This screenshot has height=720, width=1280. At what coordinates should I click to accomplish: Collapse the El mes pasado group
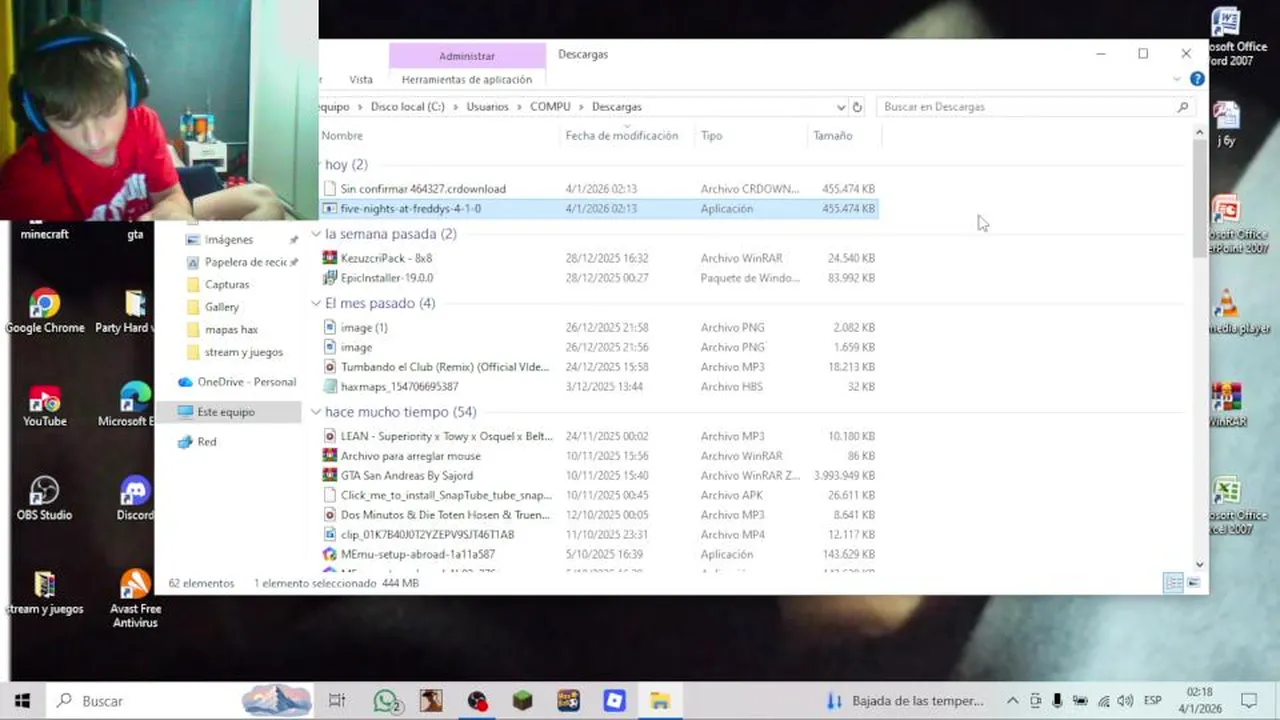pyautogui.click(x=317, y=303)
